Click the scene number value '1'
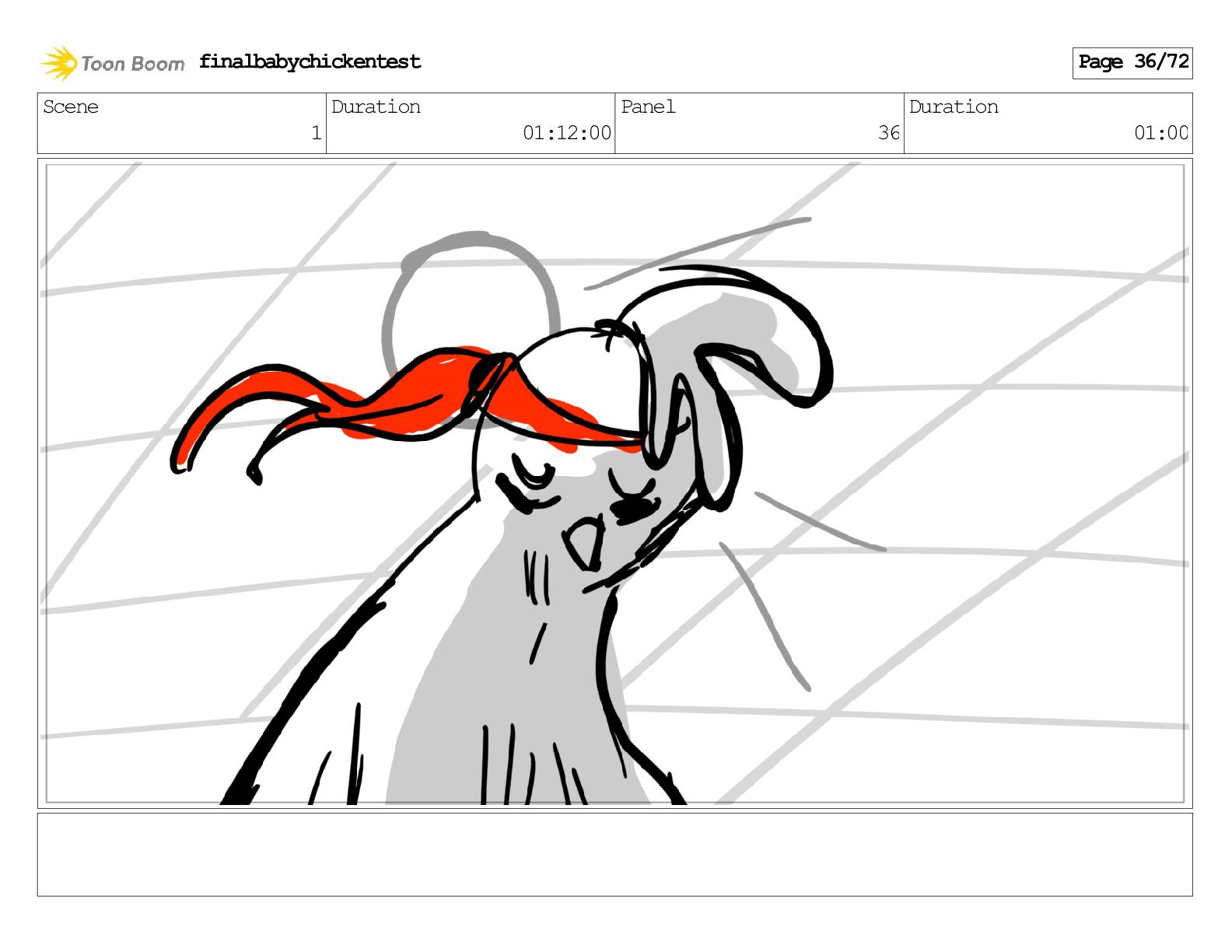The width and height of the screenshot is (1232, 952). [316, 133]
